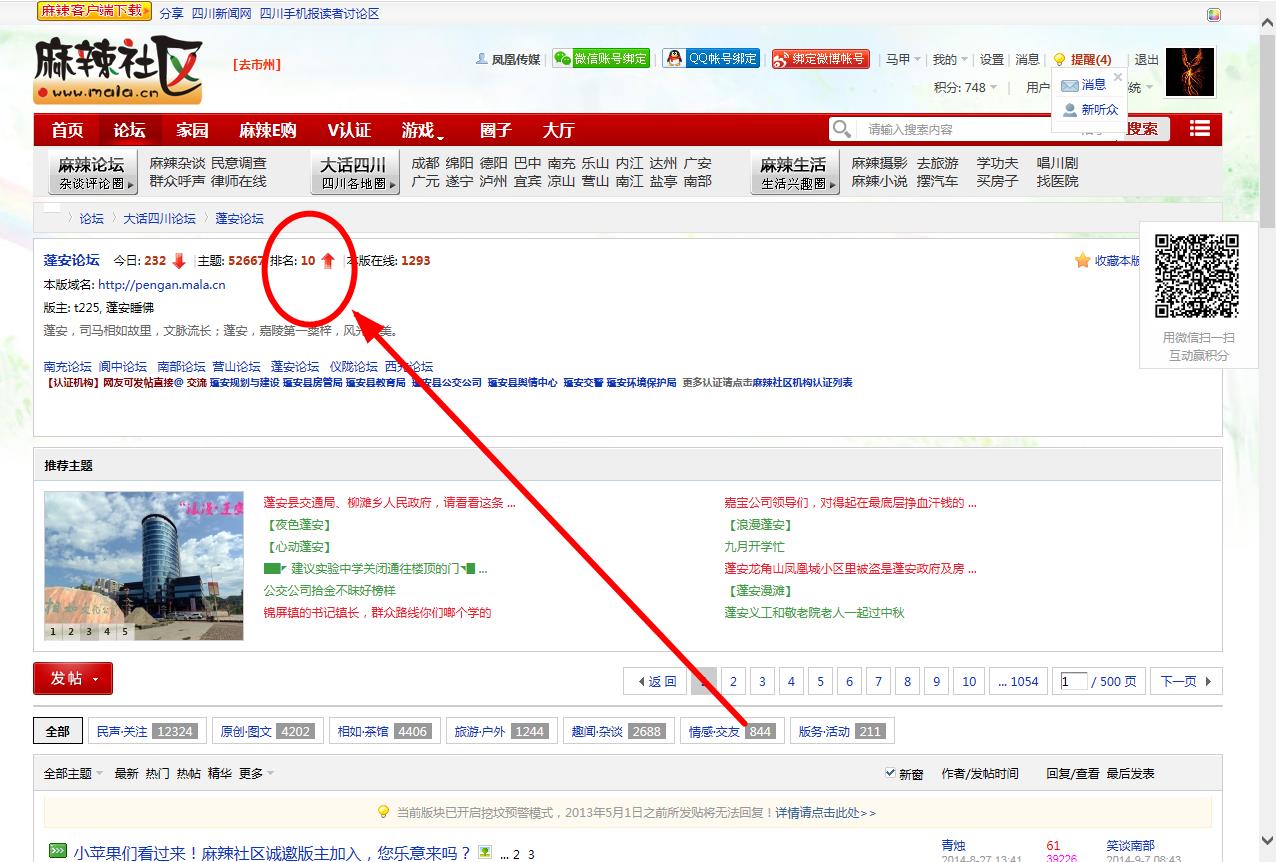
Task: Toggle the 新窗 checkbox
Action: (x=890, y=773)
